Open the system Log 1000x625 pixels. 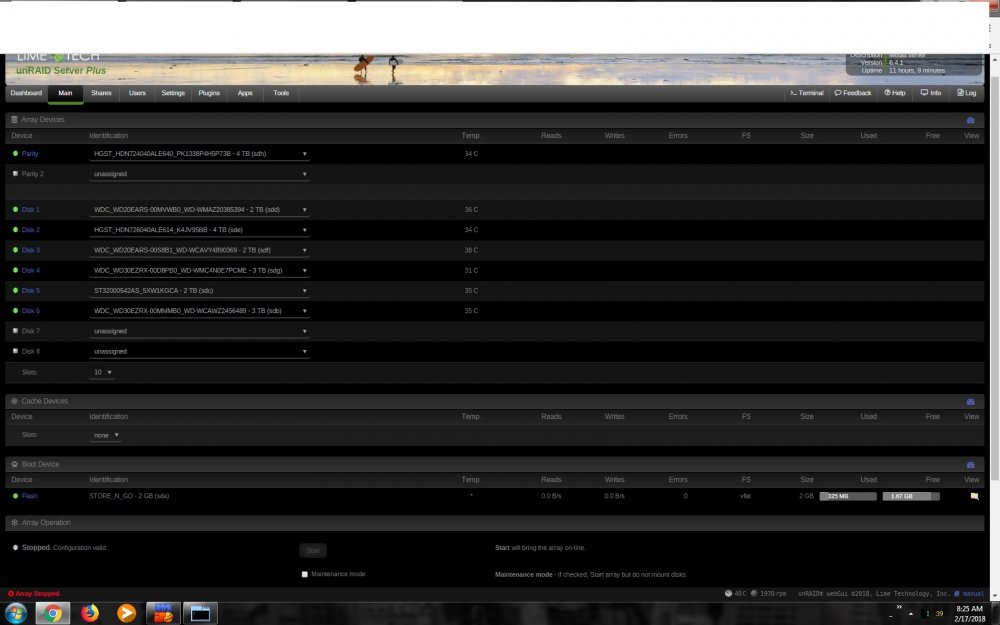pos(967,93)
